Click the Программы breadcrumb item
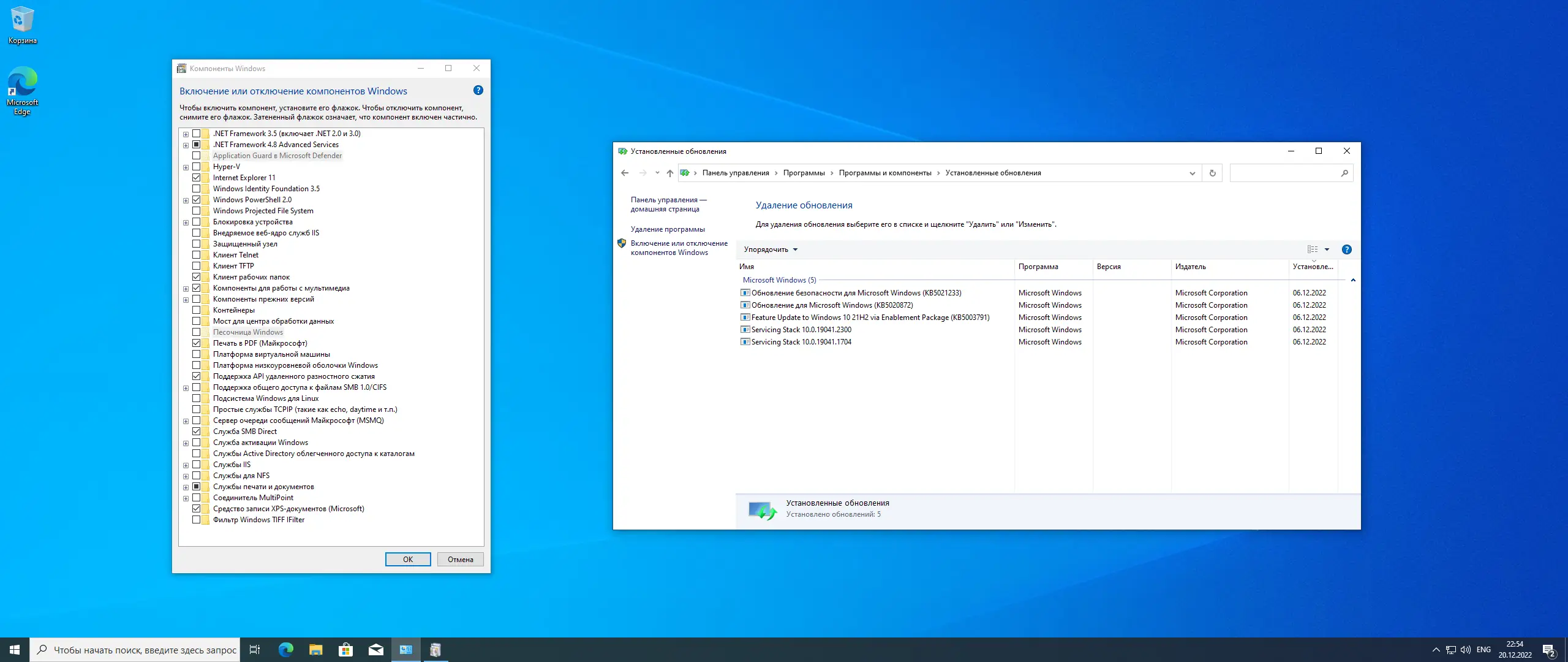Image resolution: width=1568 pixels, height=662 pixels. point(804,173)
